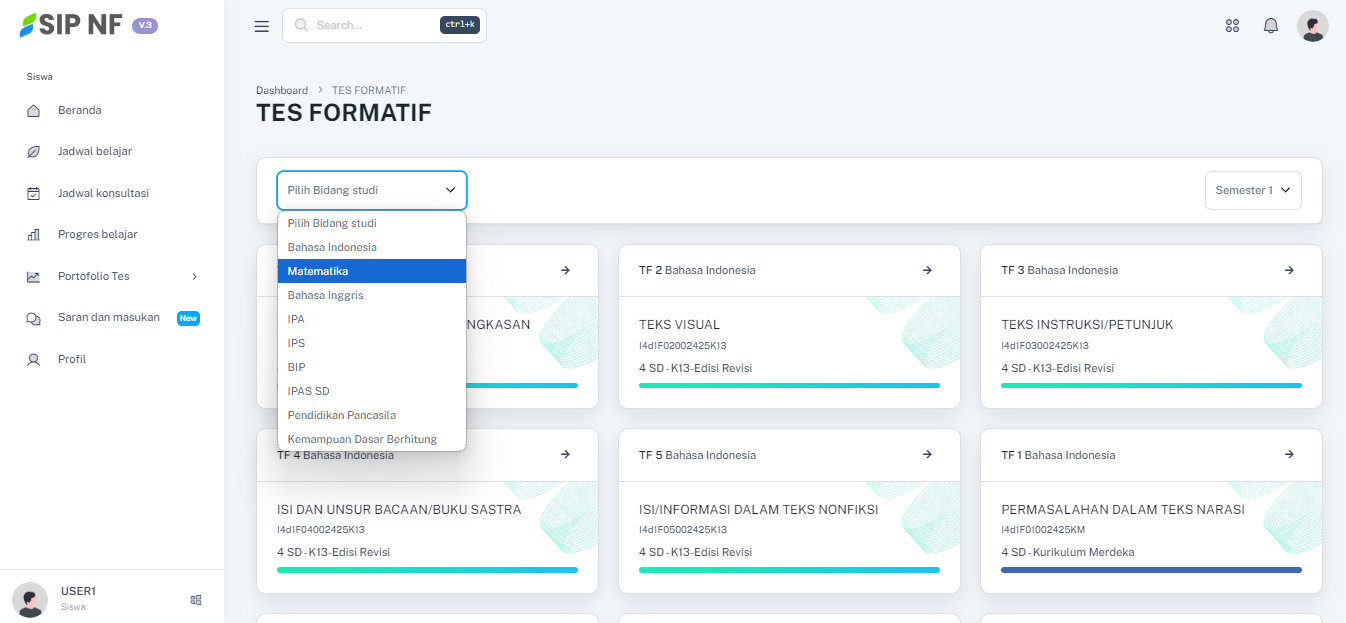The width and height of the screenshot is (1346, 623).
Task: Click the TEKS VISUAL progress bar
Action: point(789,385)
